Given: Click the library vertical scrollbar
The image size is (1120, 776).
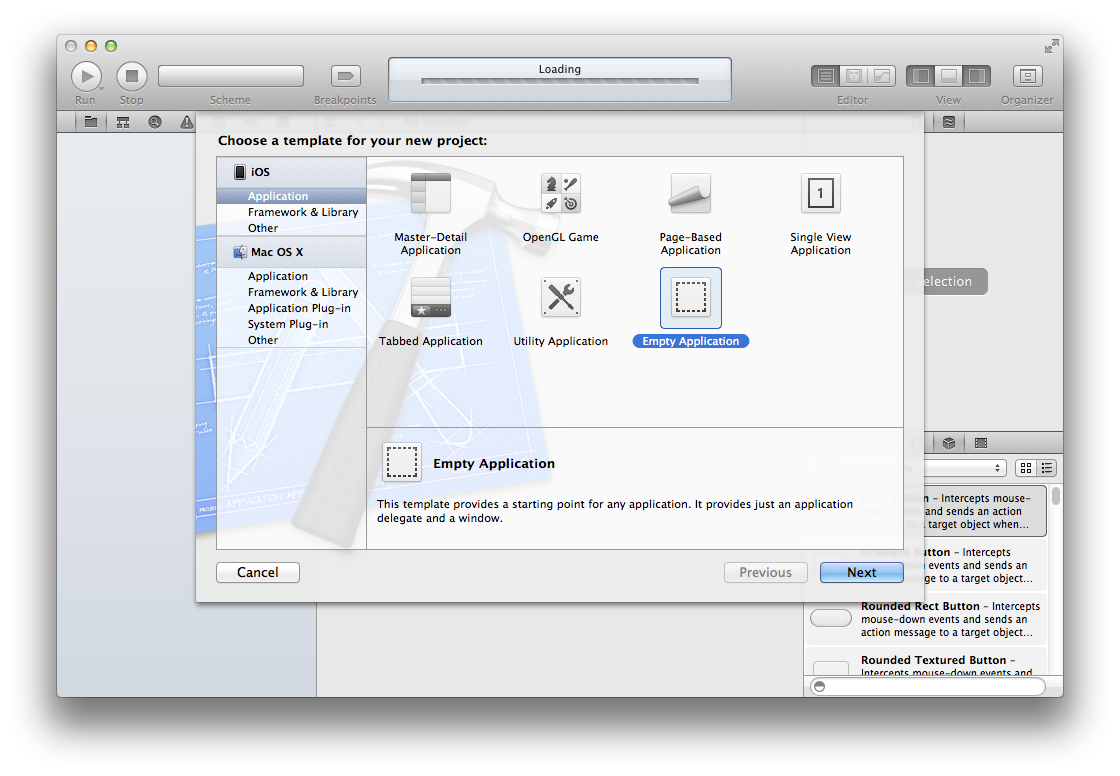Looking at the screenshot, I should tap(1056, 497).
